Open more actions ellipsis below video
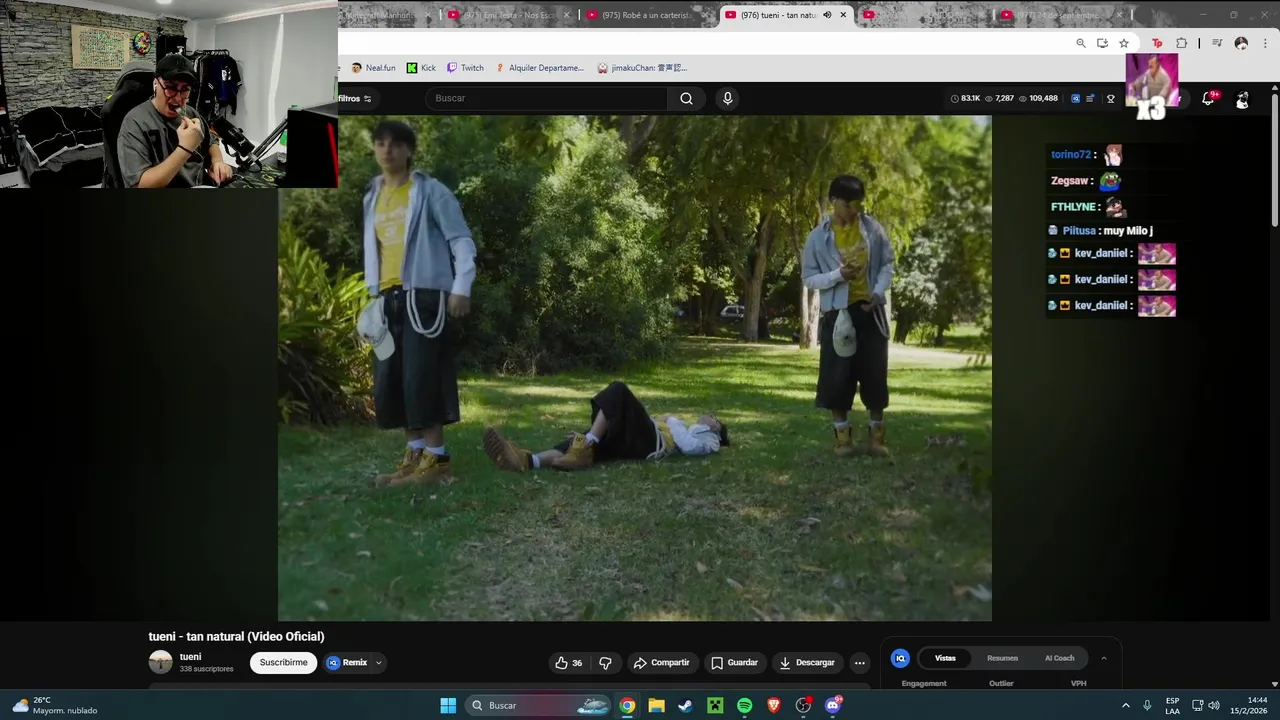 coord(859,663)
